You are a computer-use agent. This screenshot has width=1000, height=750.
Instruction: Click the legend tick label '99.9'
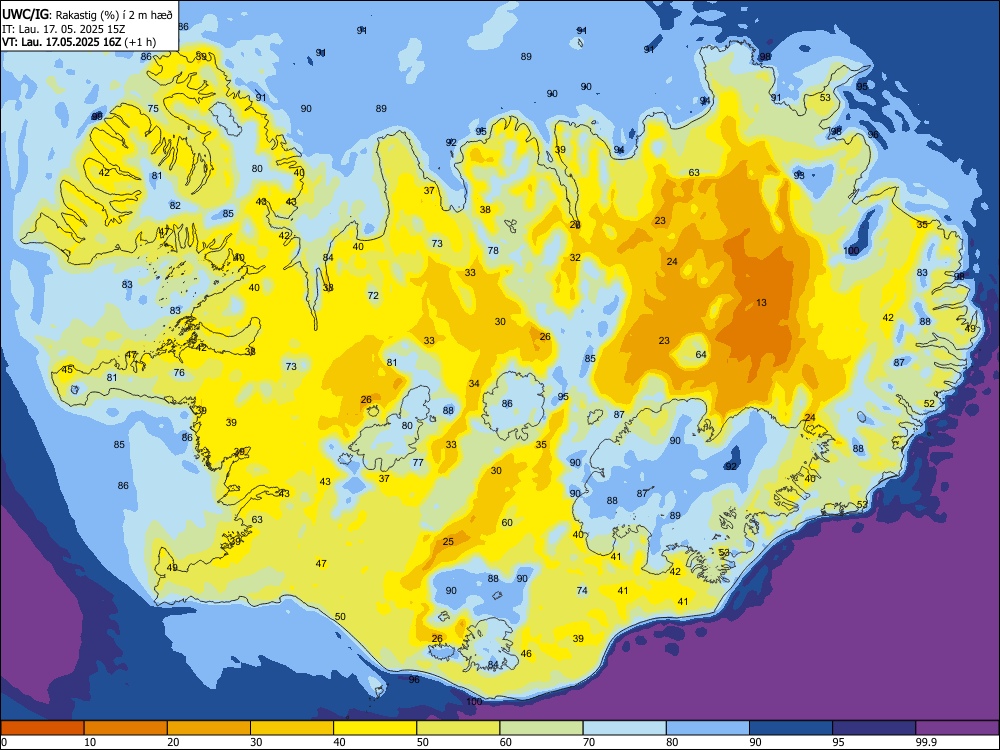(926, 742)
